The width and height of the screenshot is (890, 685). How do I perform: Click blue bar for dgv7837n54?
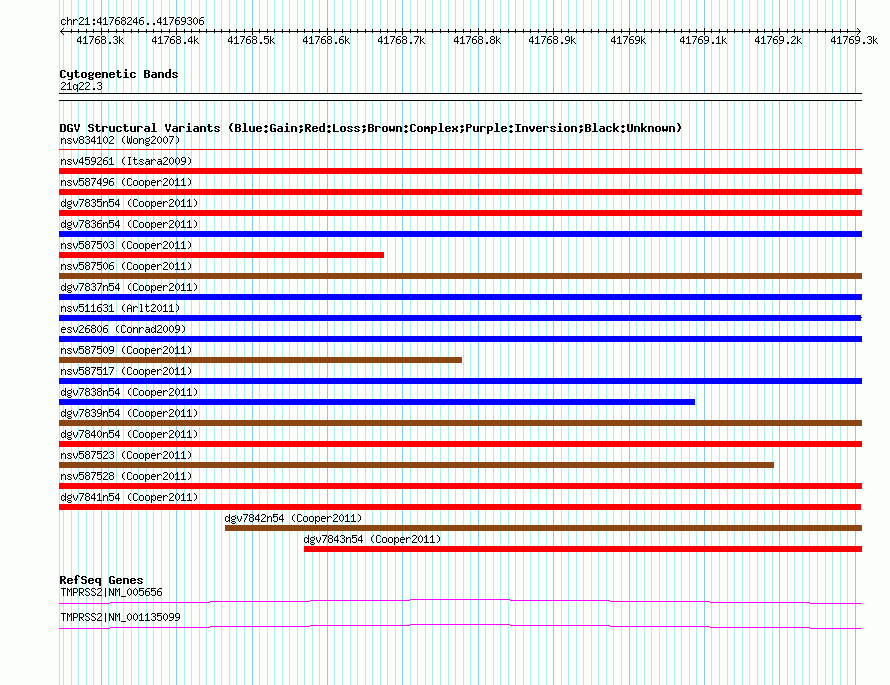pyautogui.click(x=460, y=297)
